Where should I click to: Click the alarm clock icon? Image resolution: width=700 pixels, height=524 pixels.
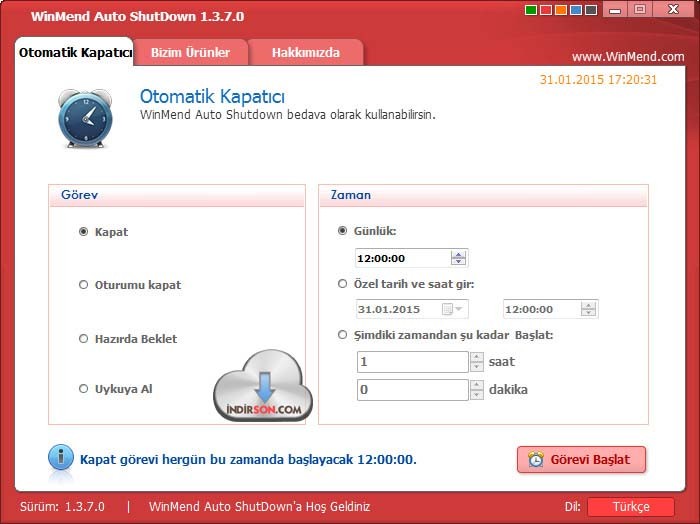[85, 118]
